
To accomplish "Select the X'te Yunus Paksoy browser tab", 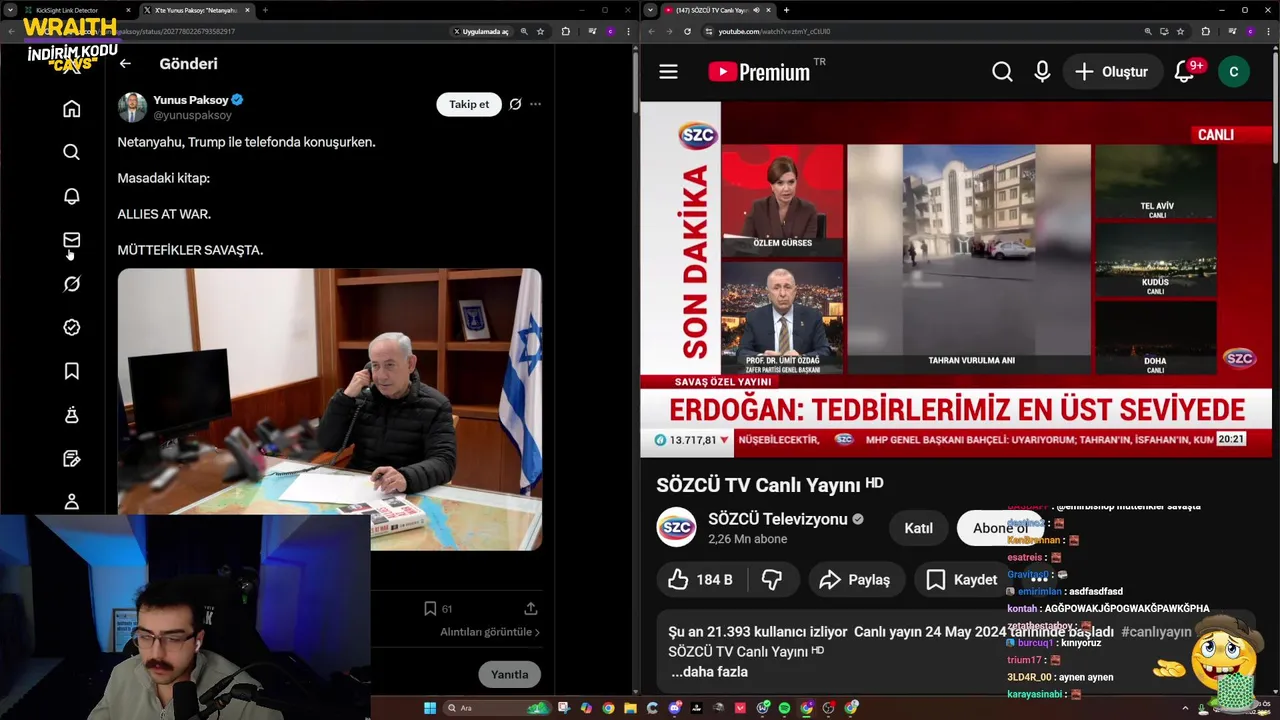I will [195, 10].
